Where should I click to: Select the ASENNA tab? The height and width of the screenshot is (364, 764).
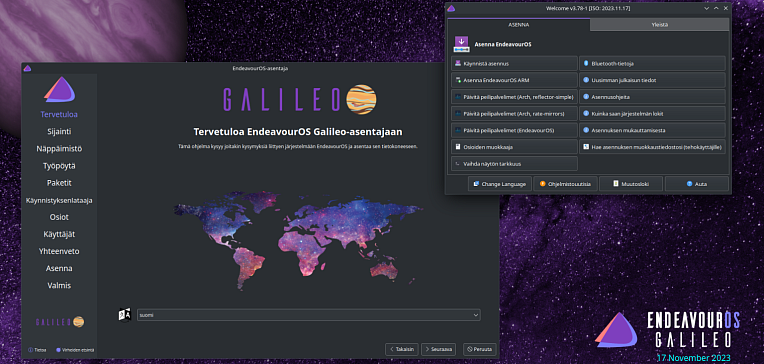pos(519,24)
